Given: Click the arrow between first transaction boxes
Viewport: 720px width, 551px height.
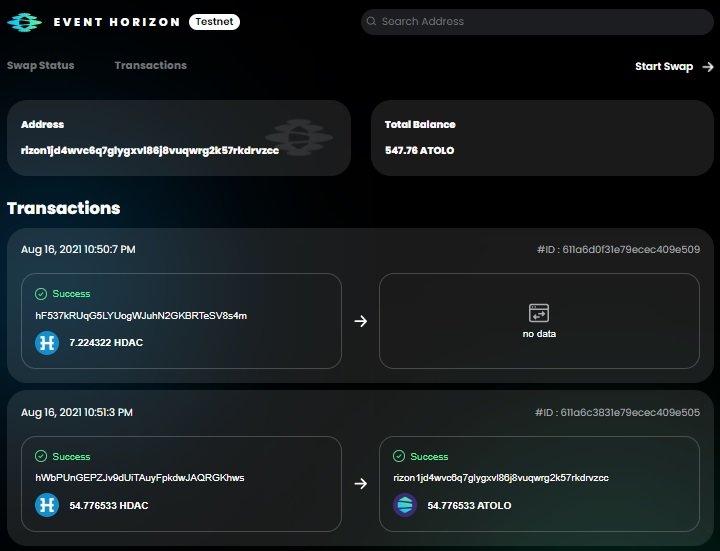Looking at the screenshot, I should click(x=360, y=321).
